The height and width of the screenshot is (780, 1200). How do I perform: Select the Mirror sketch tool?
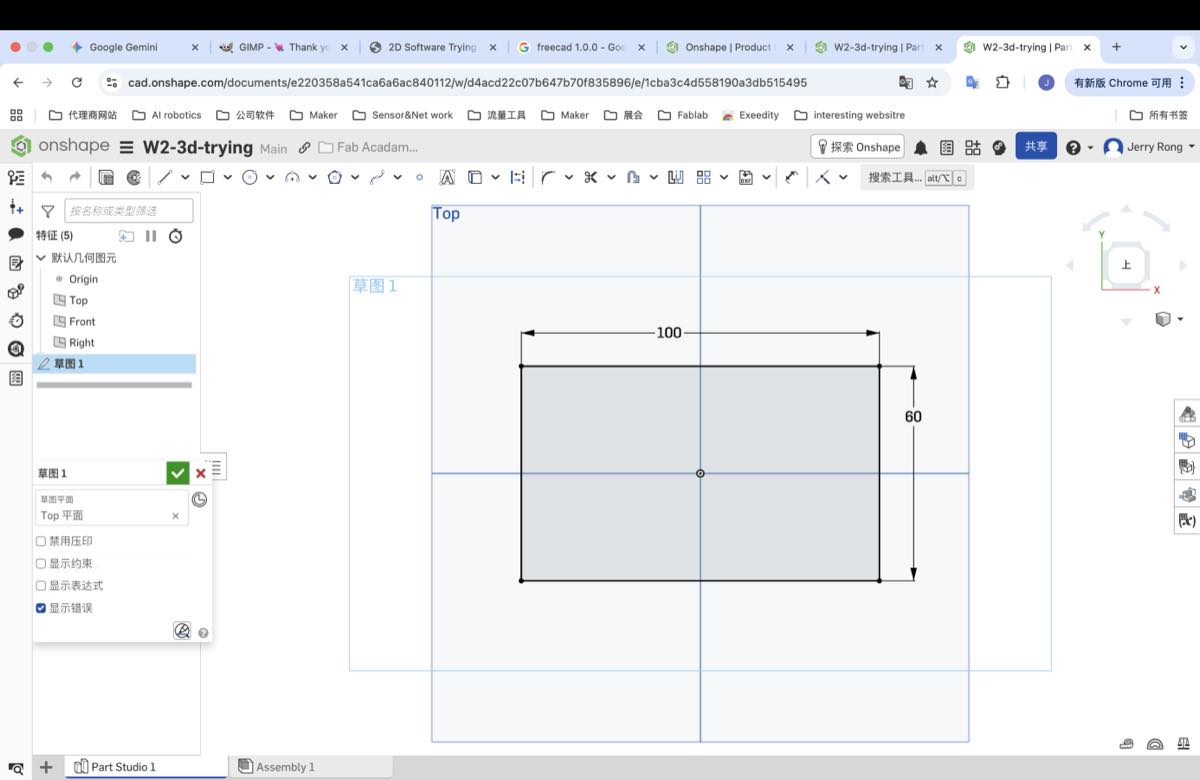pos(676,177)
